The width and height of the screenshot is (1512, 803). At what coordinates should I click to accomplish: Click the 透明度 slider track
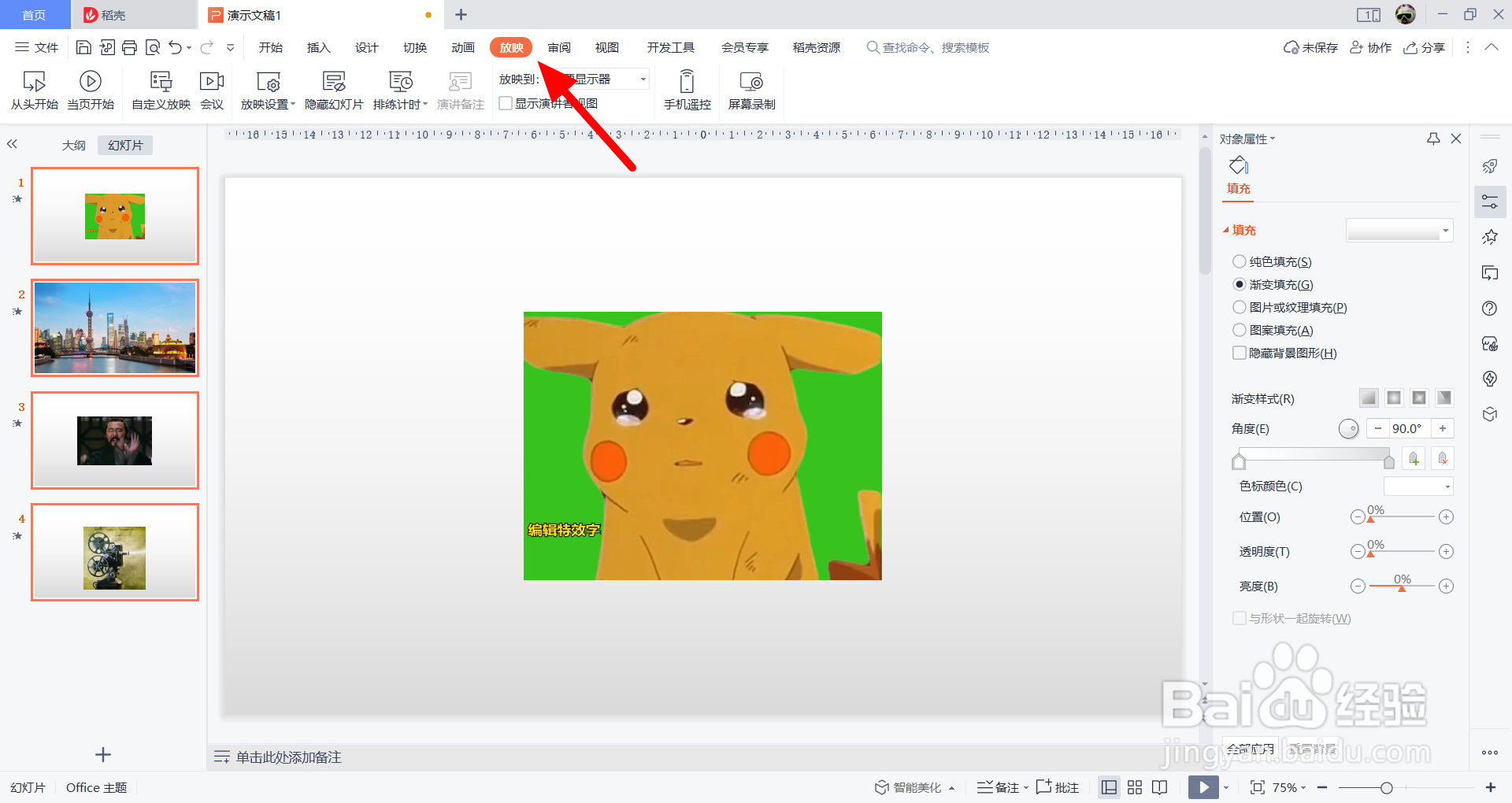(x=1402, y=551)
